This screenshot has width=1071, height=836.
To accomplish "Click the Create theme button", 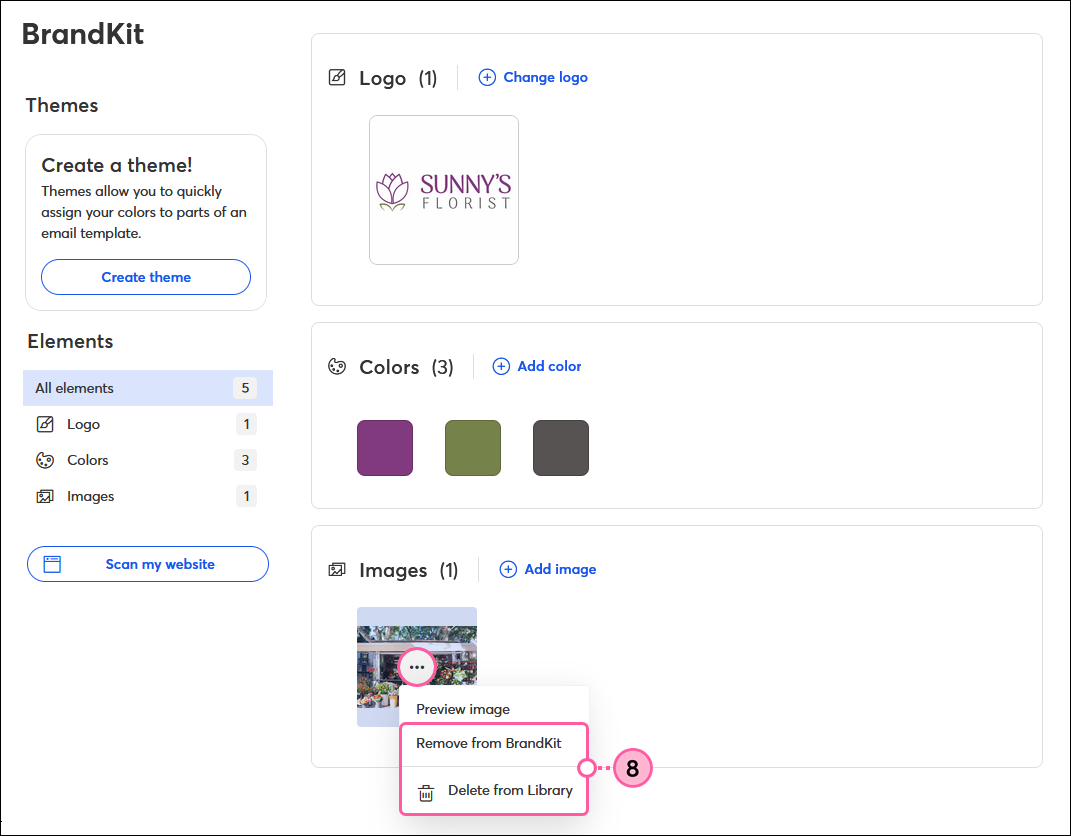I will (146, 277).
